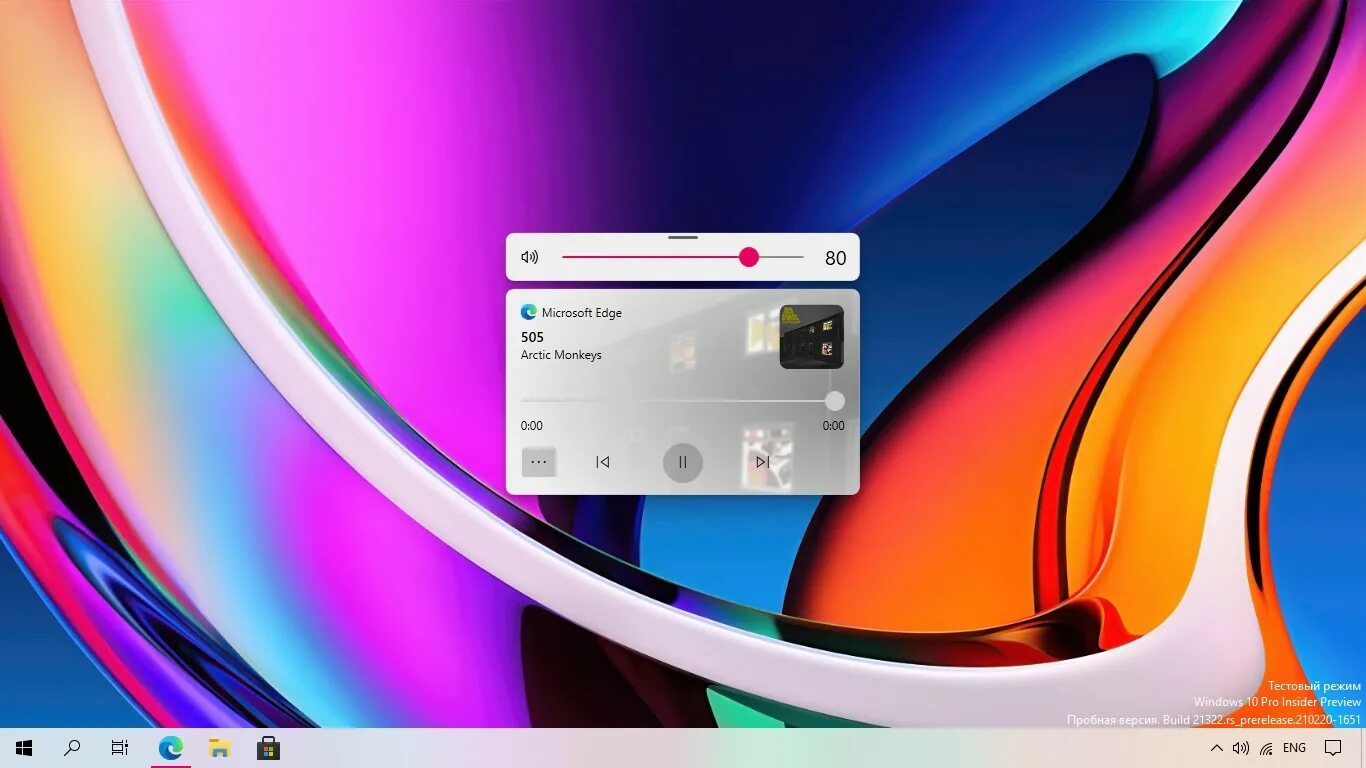This screenshot has height=768, width=1366.
Task: Open the Windows Start menu
Action: click(x=24, y=748)
